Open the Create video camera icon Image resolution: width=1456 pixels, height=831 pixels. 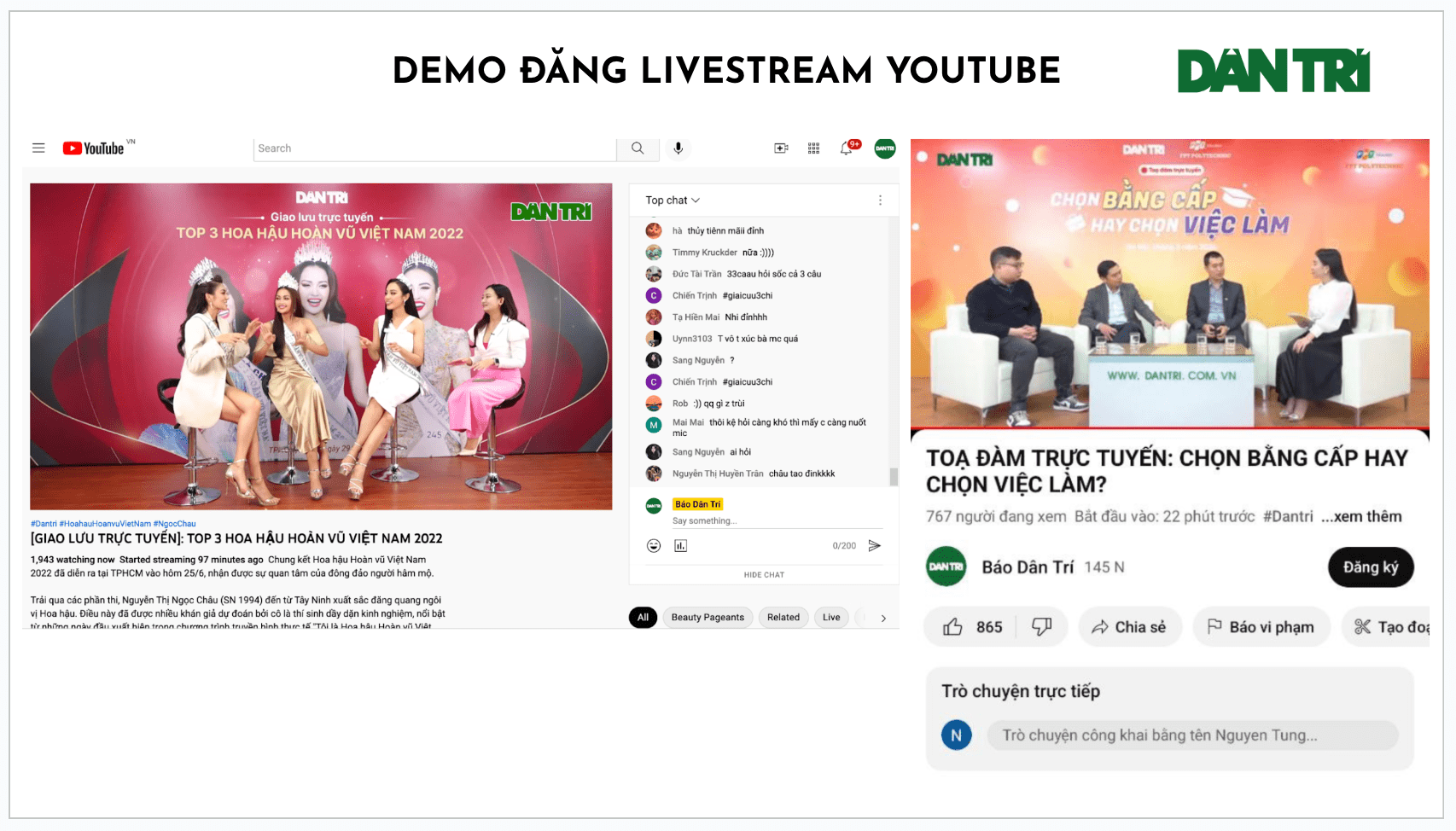(781, 148)
